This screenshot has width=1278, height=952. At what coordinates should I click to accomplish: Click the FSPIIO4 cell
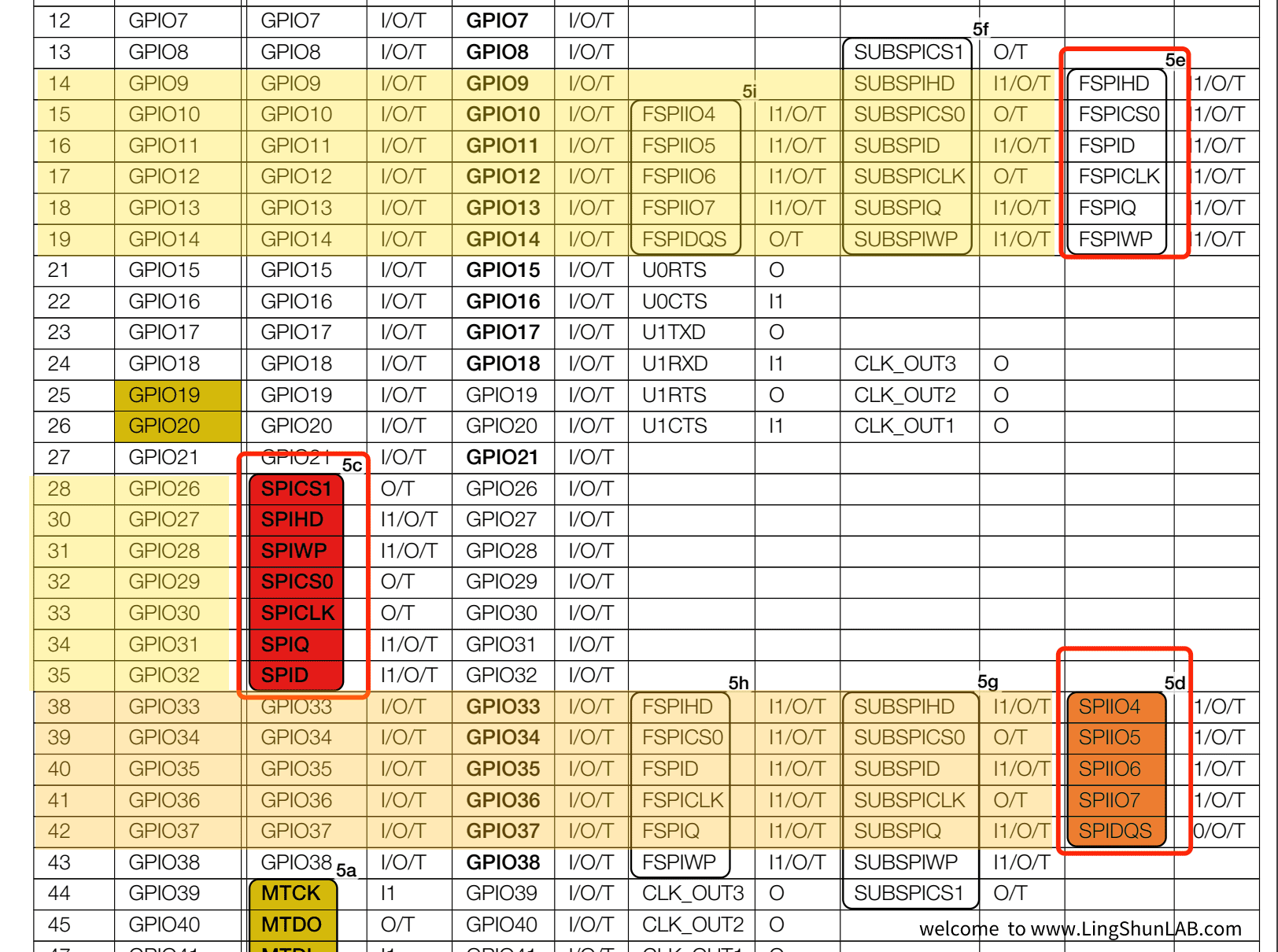tap(685, 114)
